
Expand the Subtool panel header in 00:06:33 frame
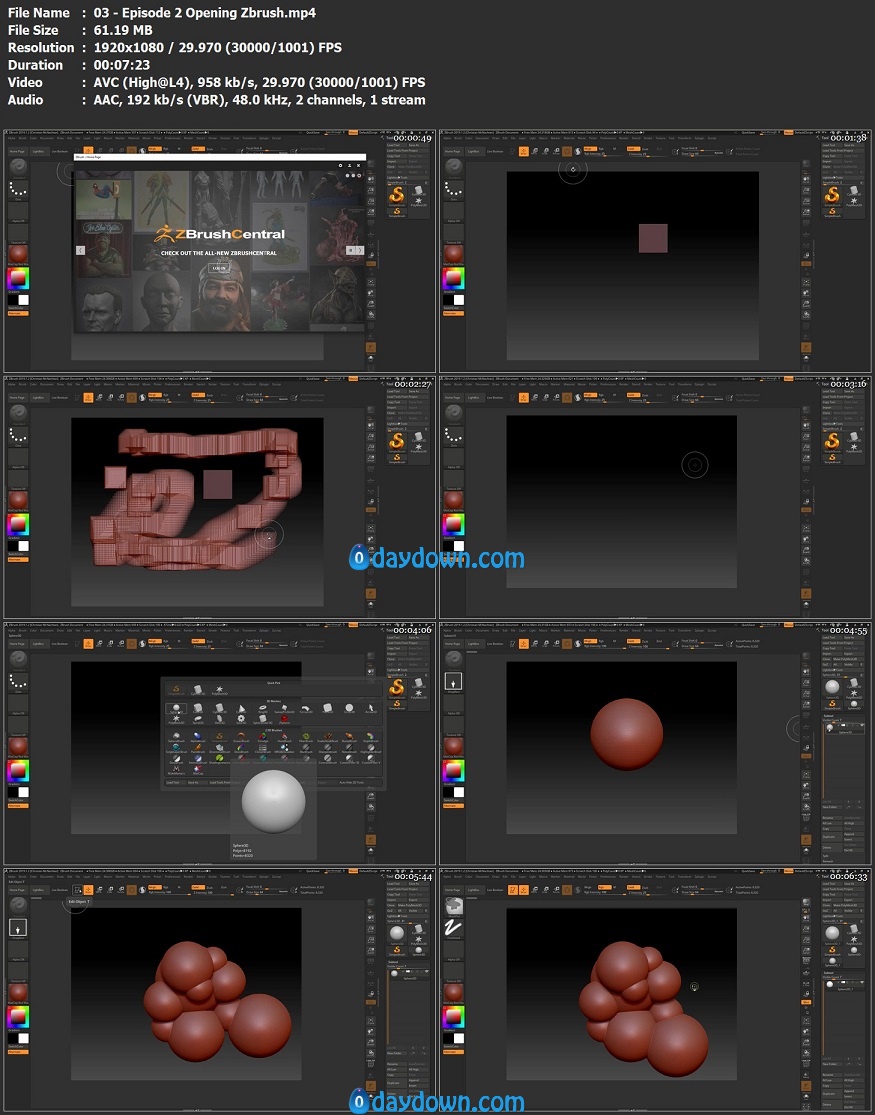(x=828, y=975)
